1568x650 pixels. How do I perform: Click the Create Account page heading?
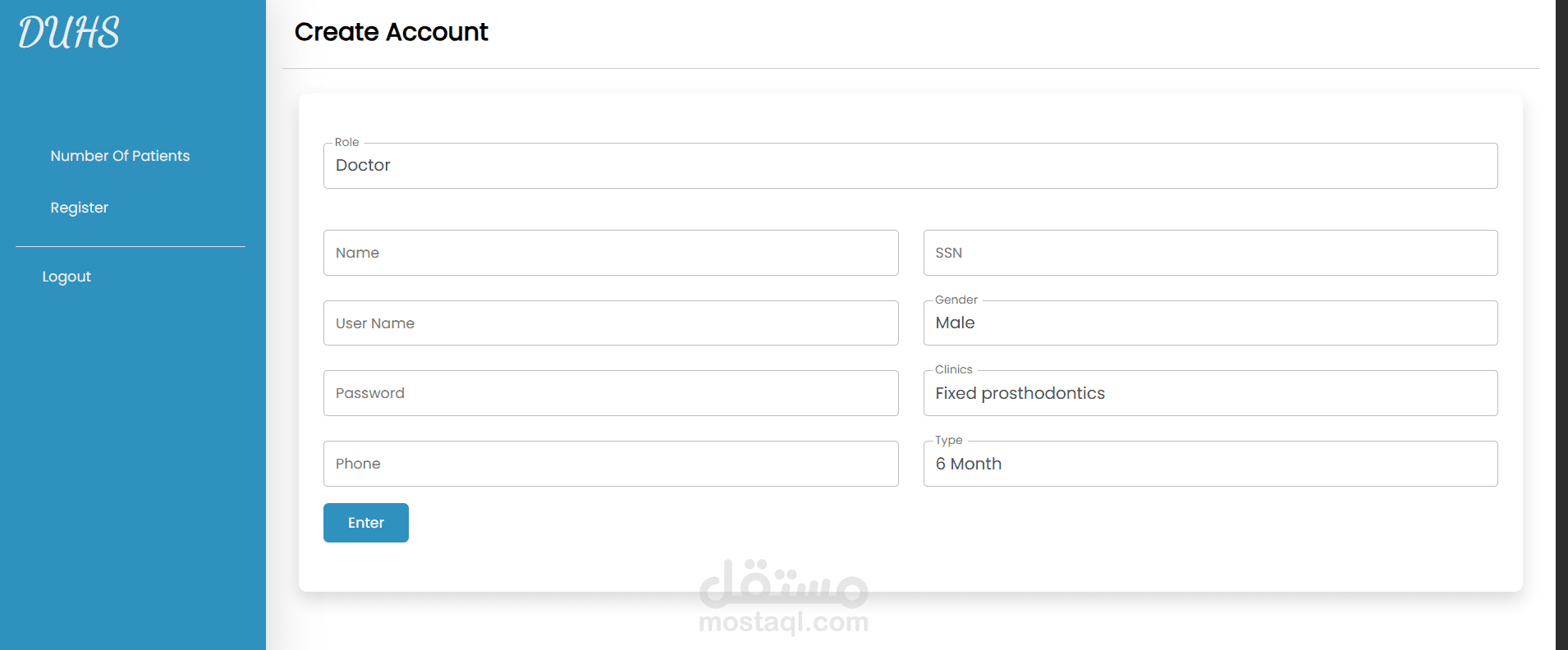391,32
